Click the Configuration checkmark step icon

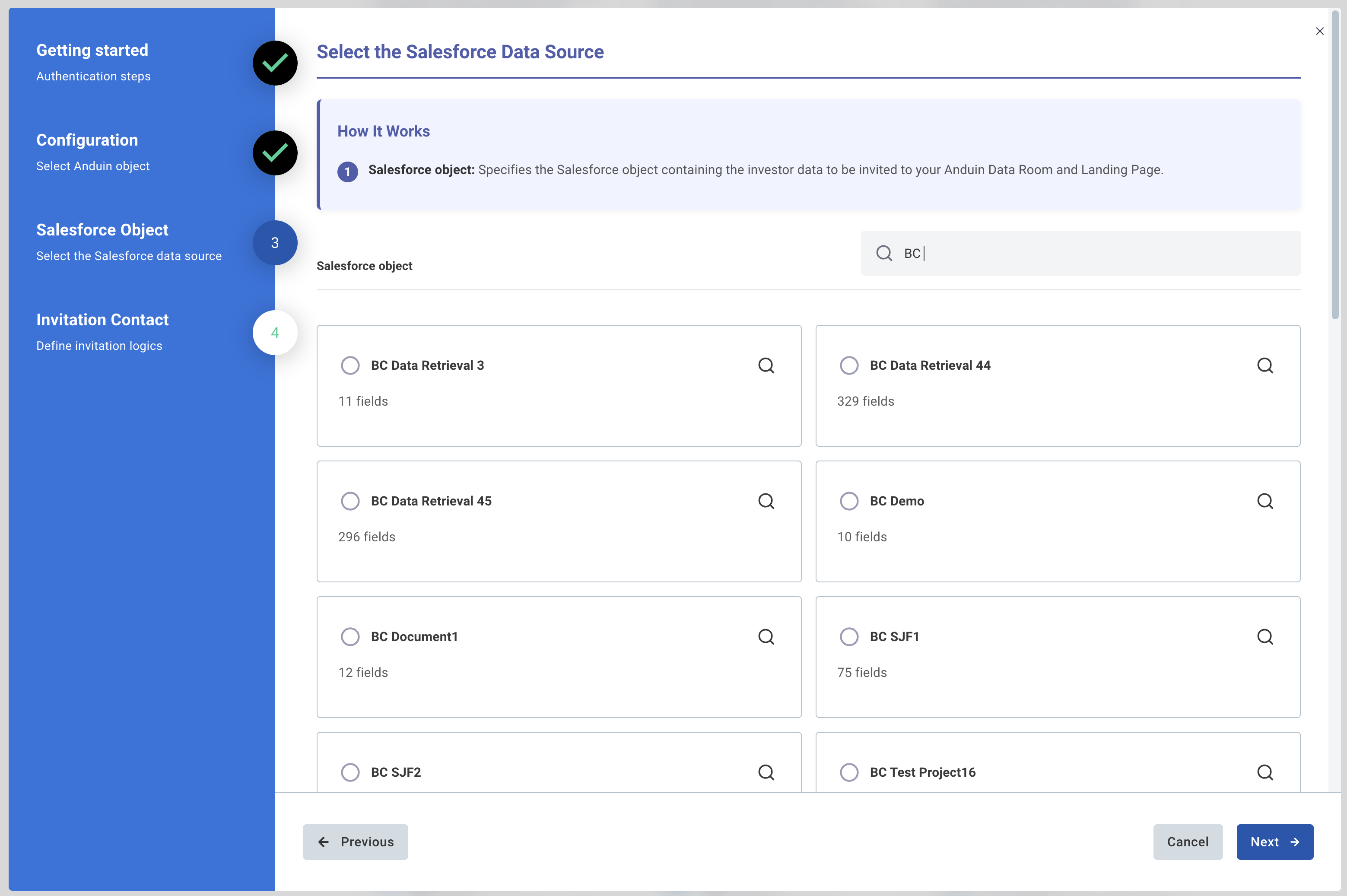[x=275, y=153]
